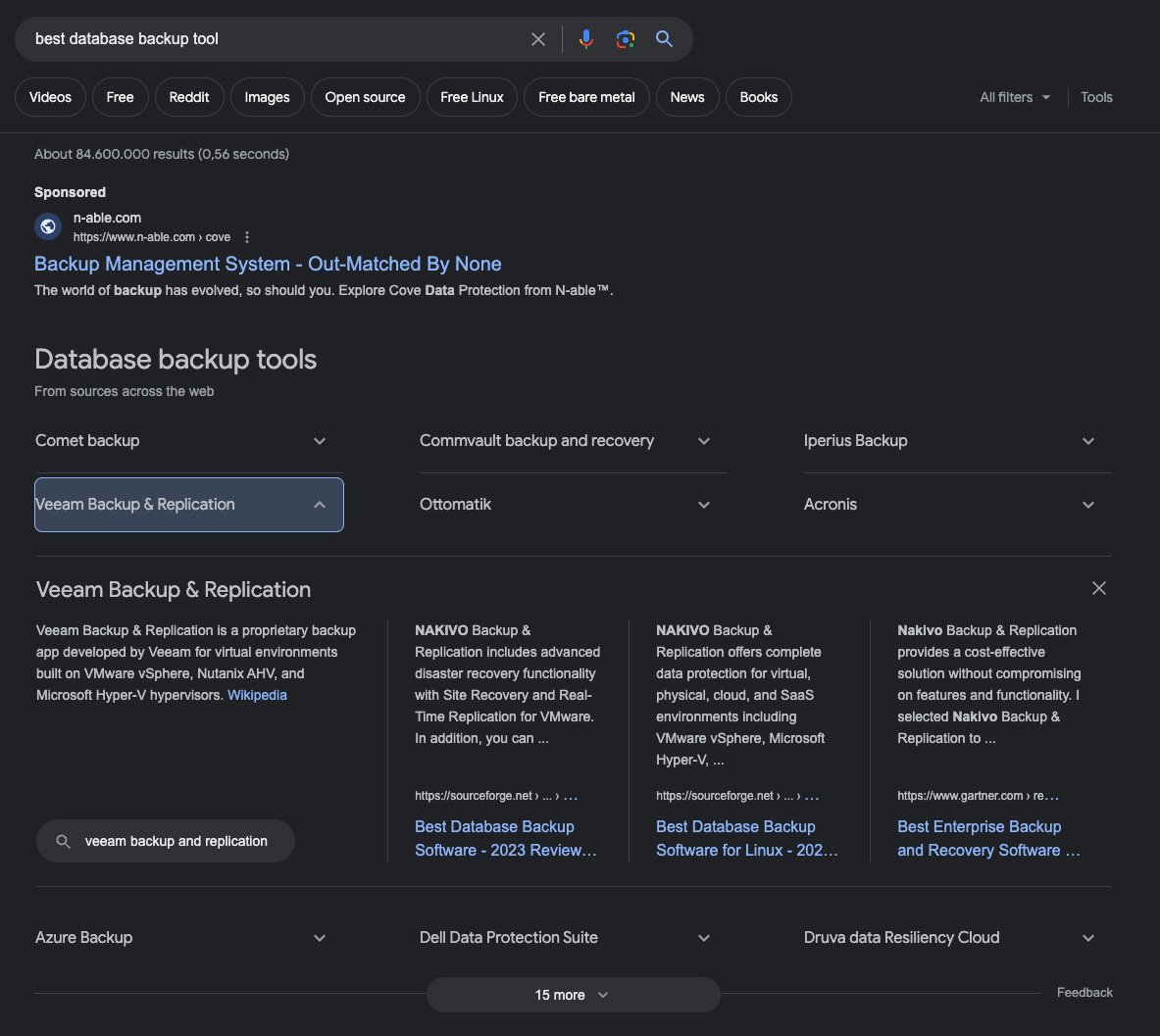Select the Free Linux filter chip
Image resolution: width=1160 pixels, height=1036 pixels.
click(472, 97)
